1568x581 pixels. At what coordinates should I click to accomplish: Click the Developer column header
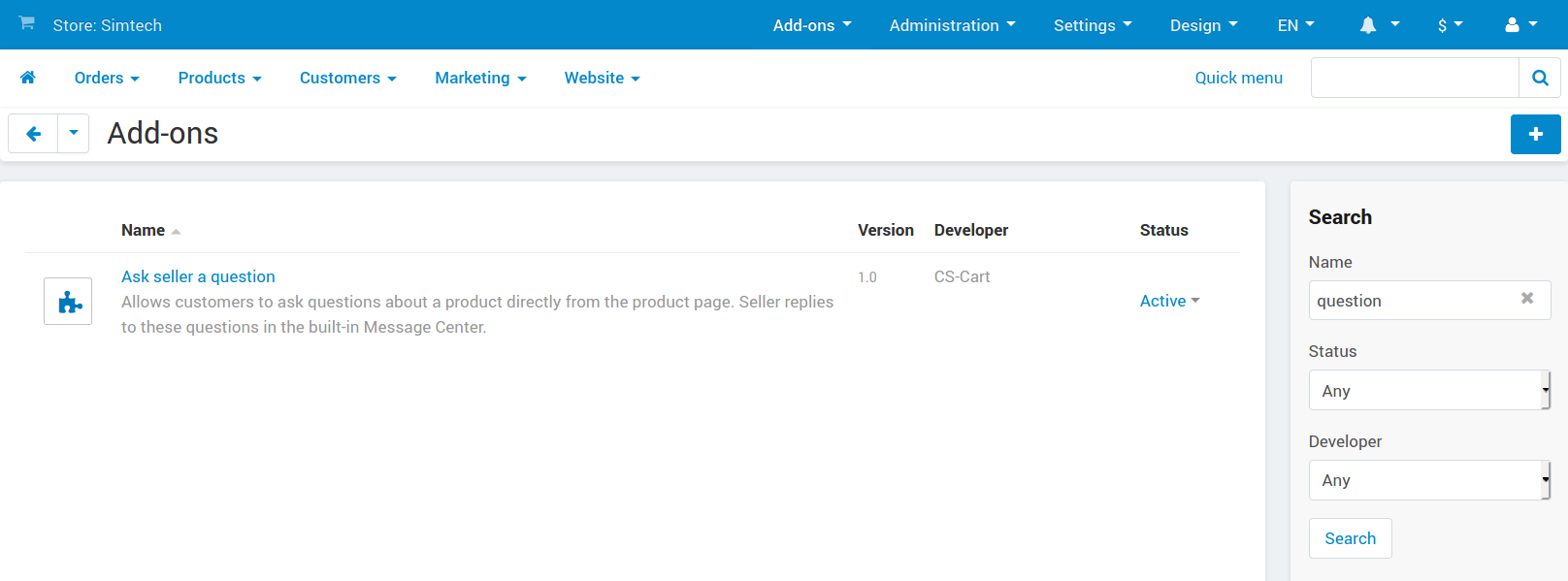(970, 230)
